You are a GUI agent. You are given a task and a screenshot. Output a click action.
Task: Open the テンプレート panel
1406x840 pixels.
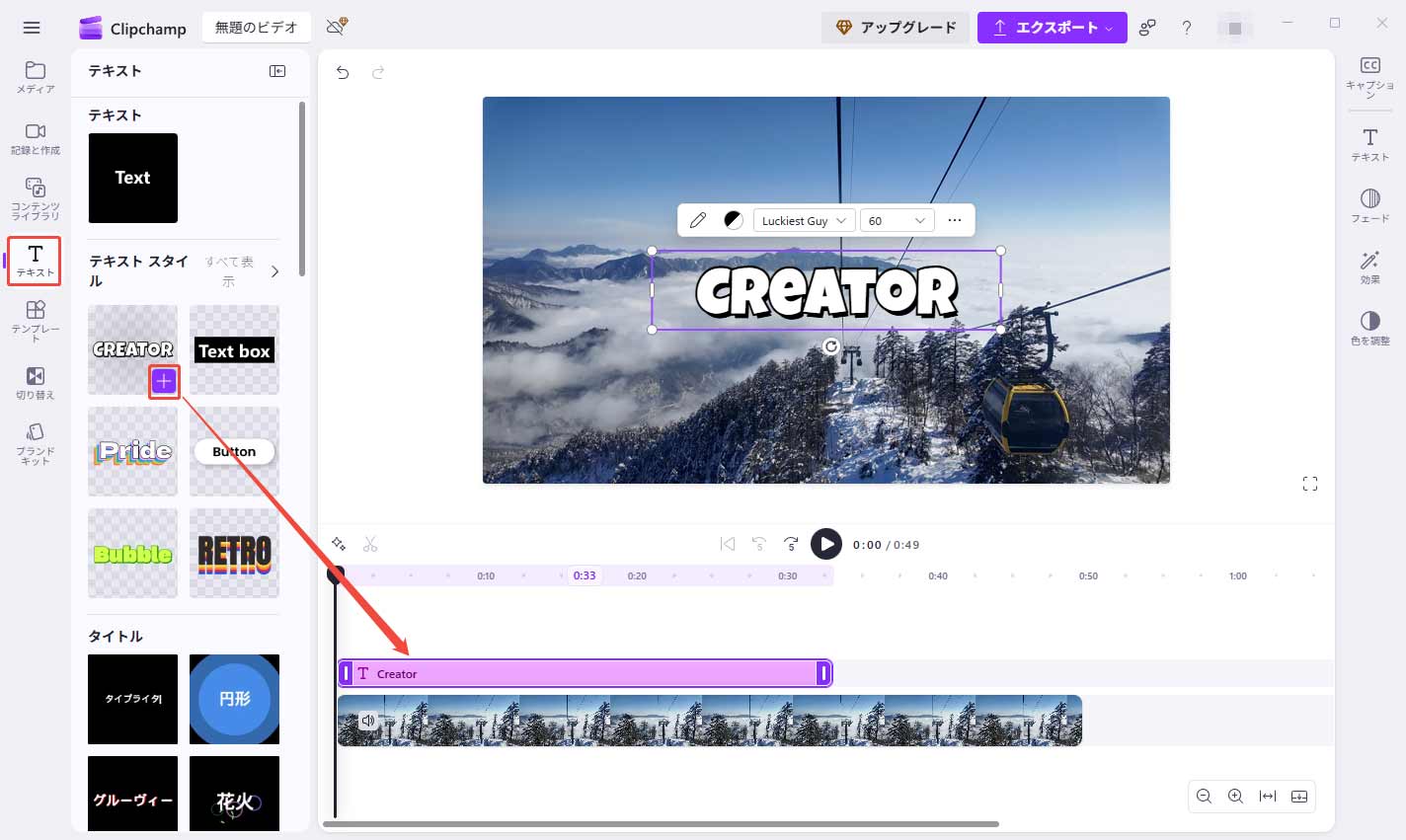tap(35, 321)
